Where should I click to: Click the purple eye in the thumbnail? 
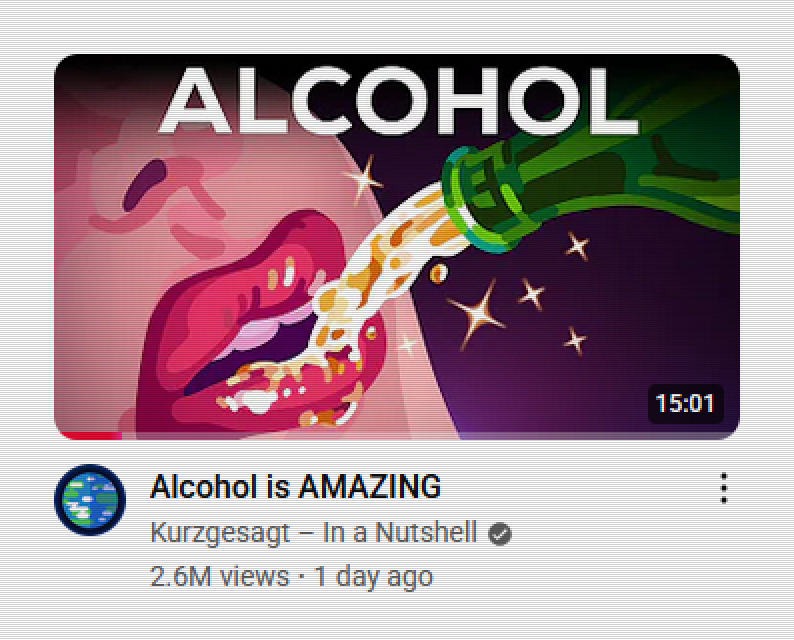point(144,185)
